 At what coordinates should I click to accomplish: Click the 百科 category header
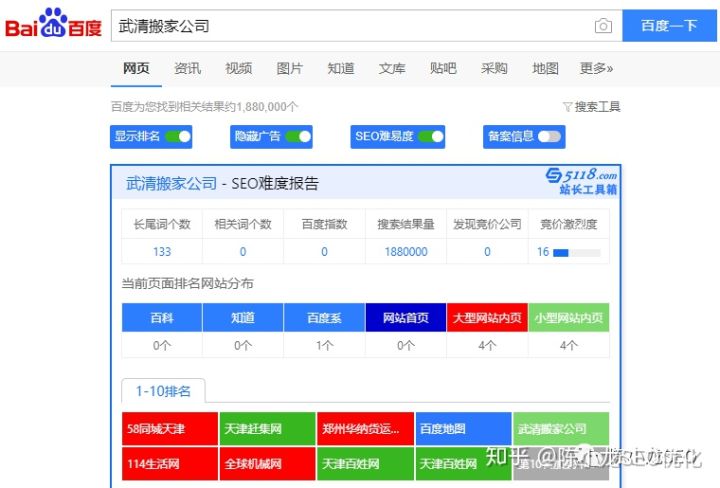(162, 317)
